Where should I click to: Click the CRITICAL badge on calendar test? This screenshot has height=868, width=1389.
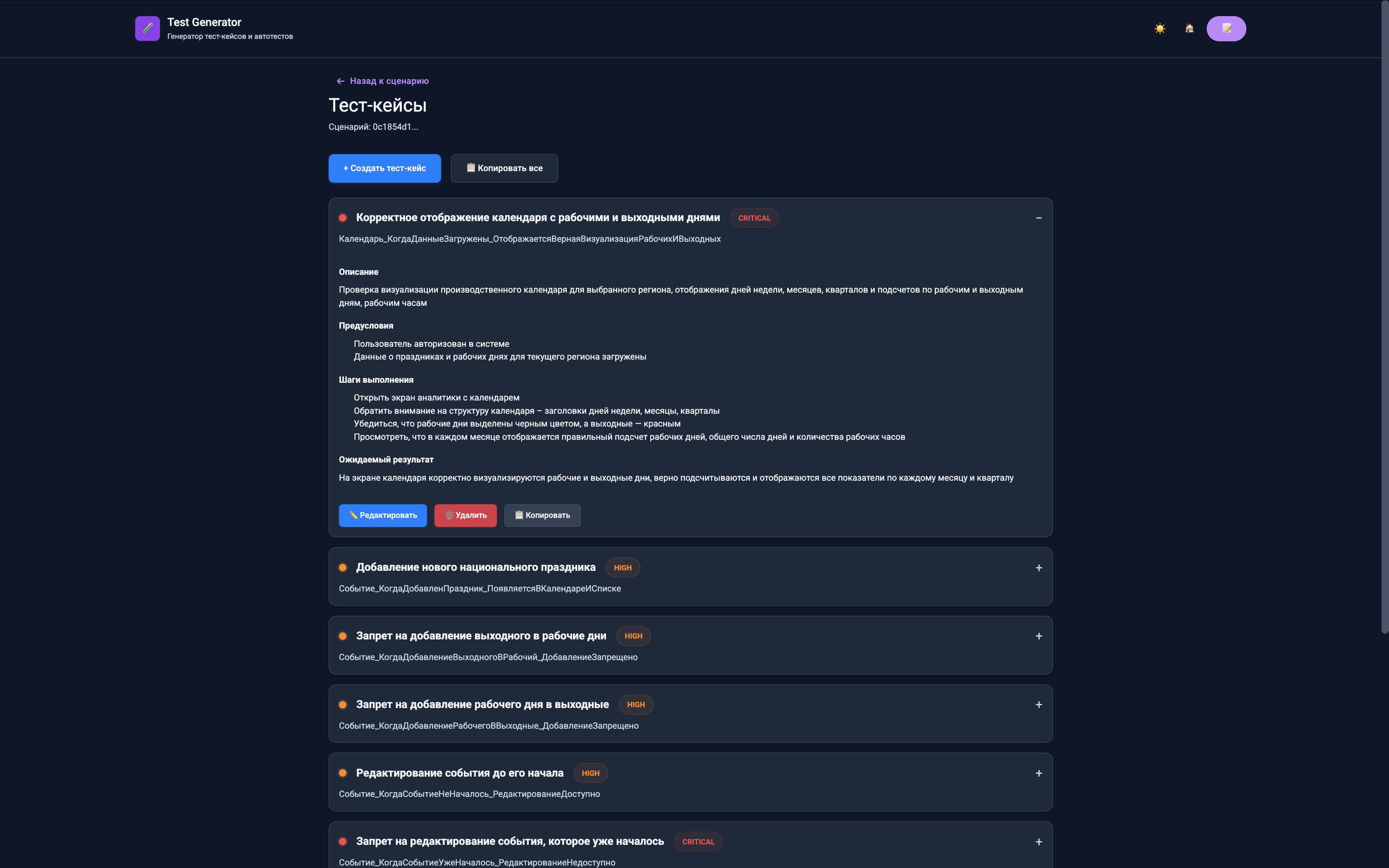tap(754, 218)
